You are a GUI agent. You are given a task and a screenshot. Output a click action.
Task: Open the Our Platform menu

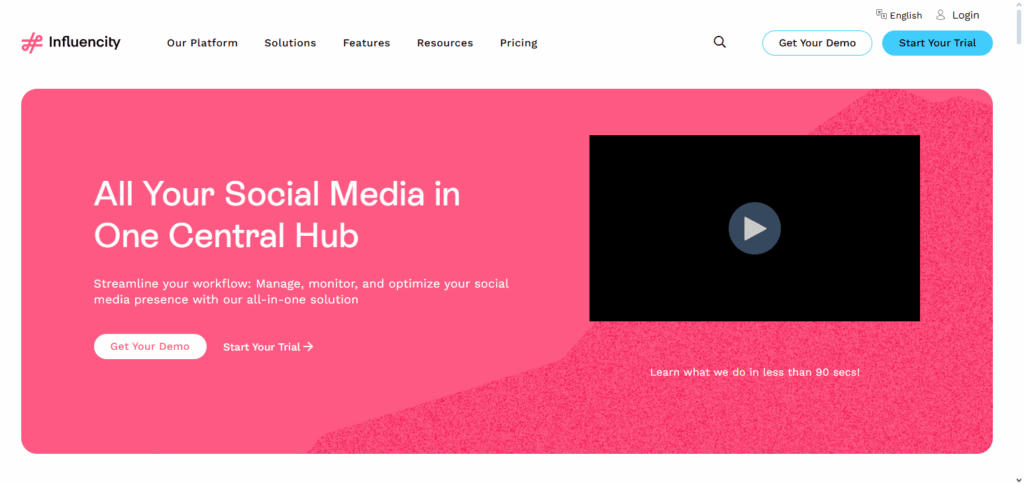pos(202,43)
